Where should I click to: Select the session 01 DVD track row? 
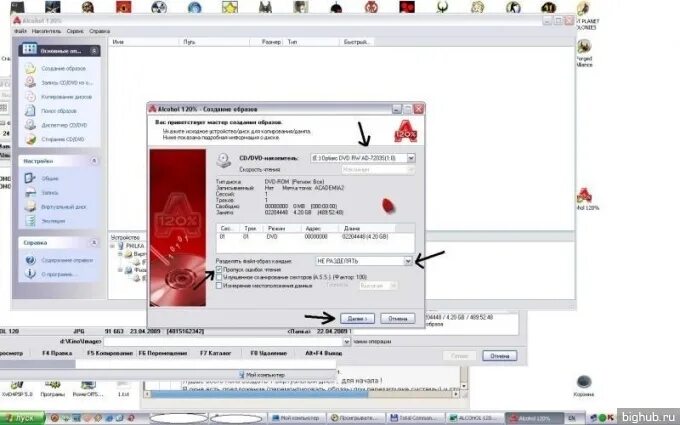(315, 237)
